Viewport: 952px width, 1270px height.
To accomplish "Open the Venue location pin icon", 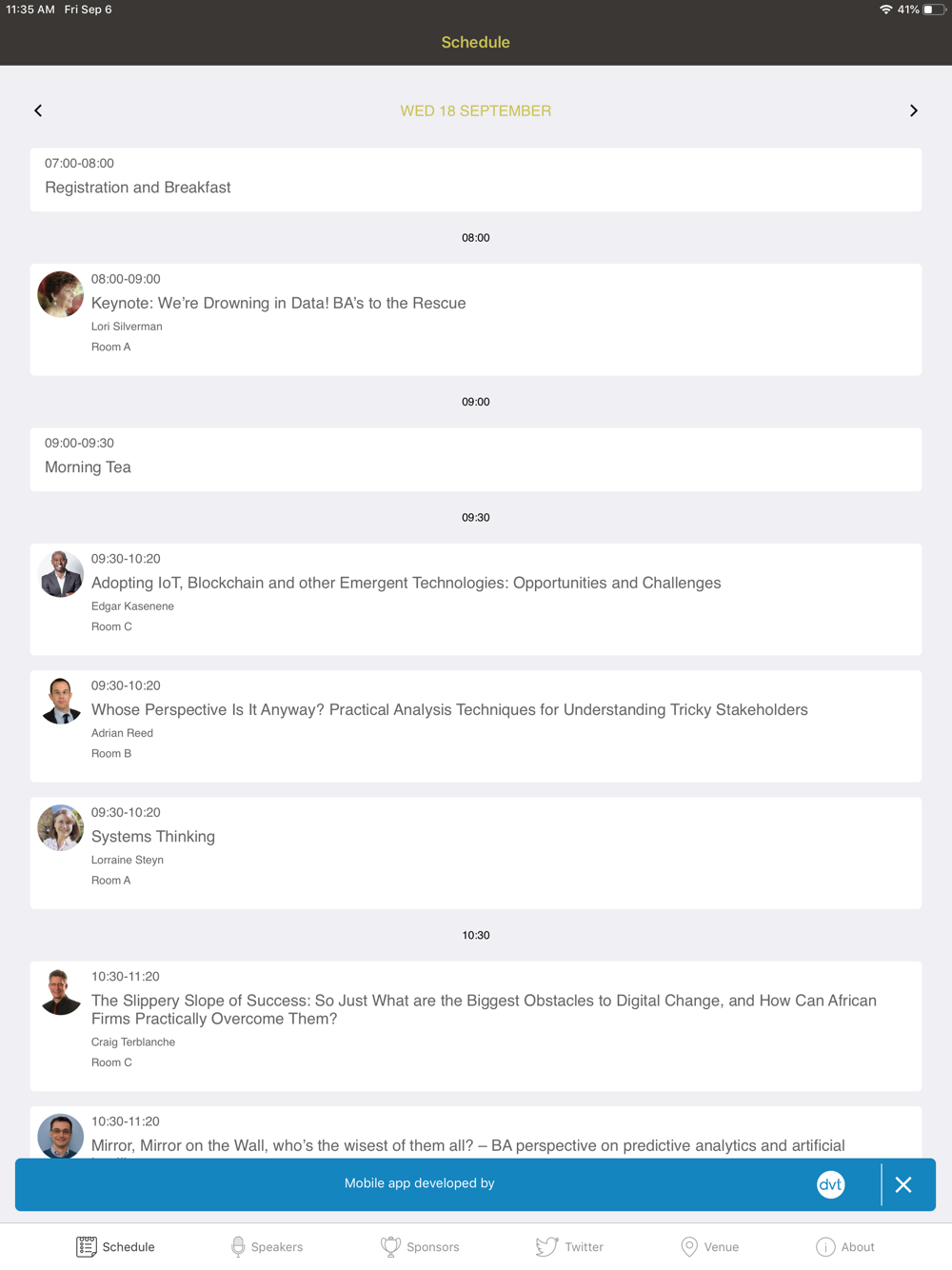I will [689, 1246].
